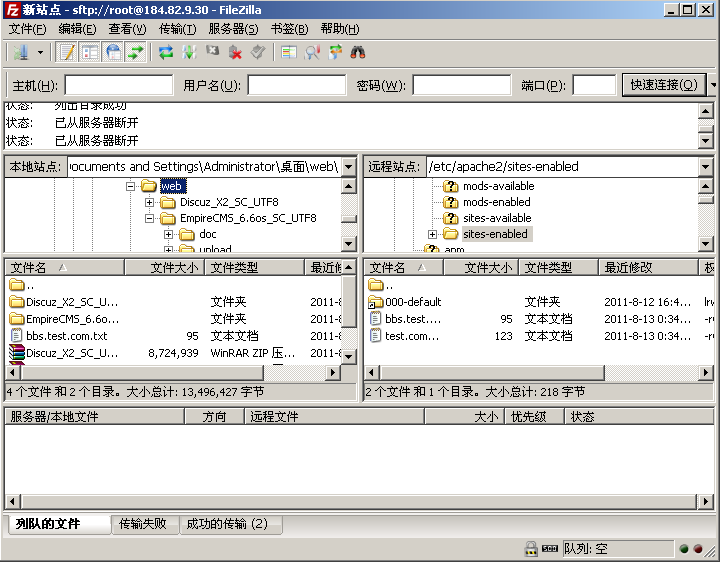
Task: Open the 远程站点 path dropdown
Action: pos(705,167)
